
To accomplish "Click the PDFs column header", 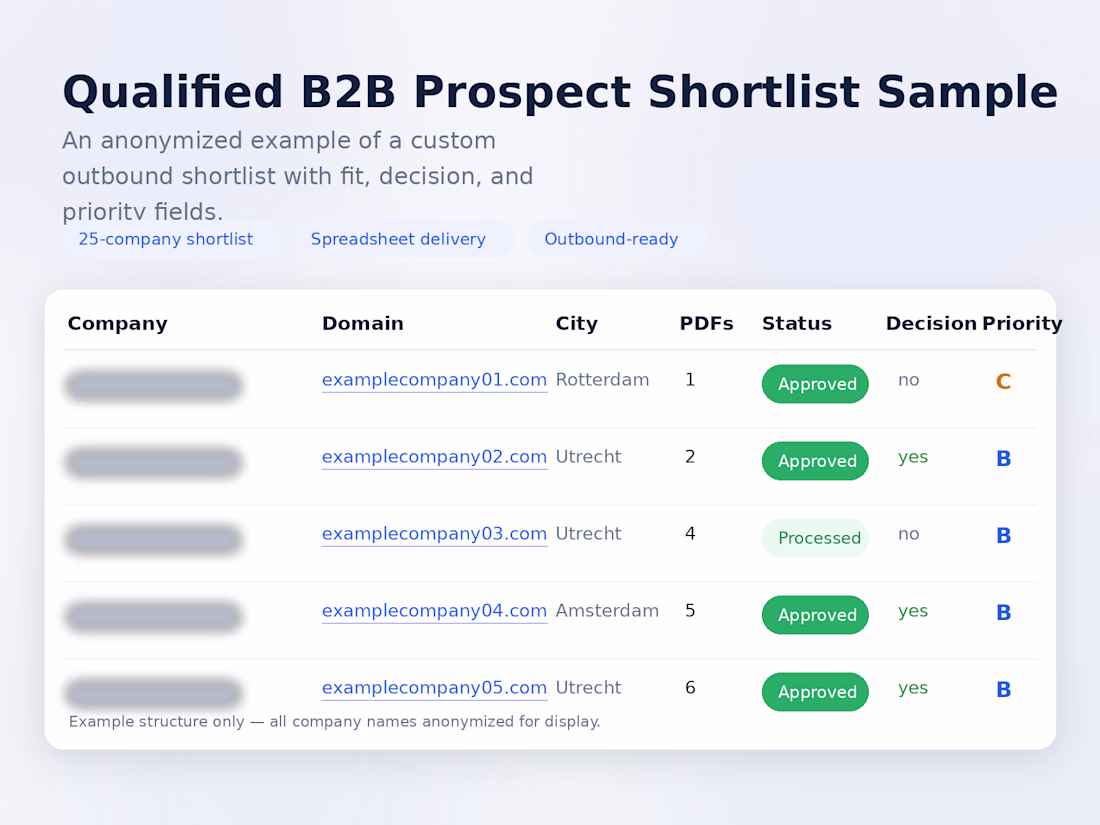I will click(x=706, y=323).
